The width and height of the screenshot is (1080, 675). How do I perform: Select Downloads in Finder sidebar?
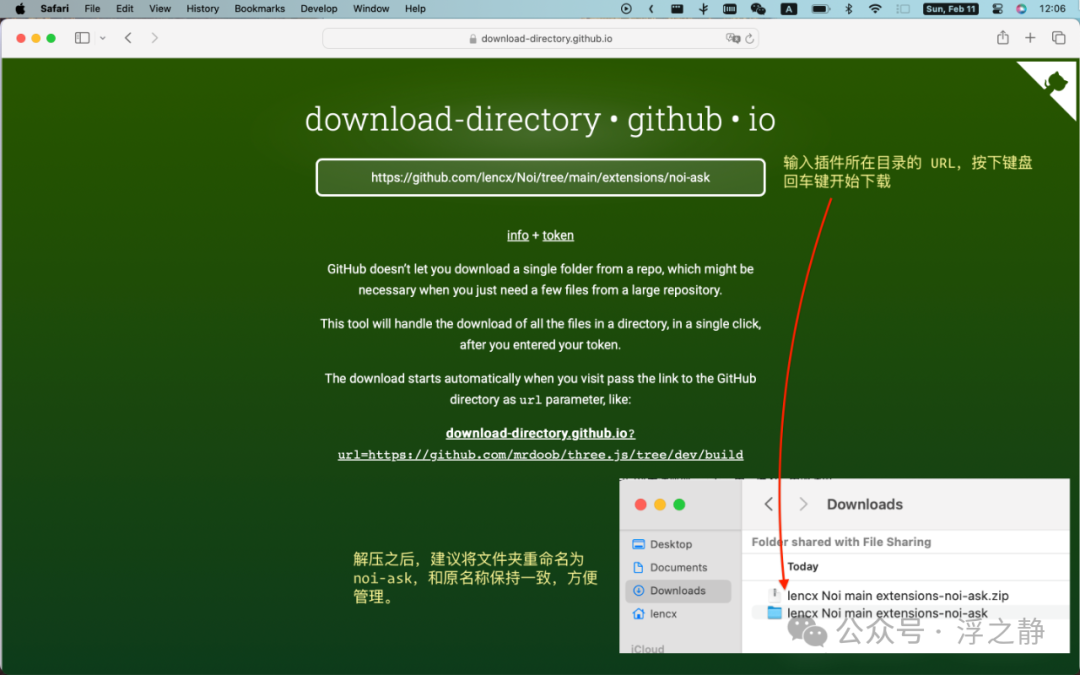coord(678,591)
